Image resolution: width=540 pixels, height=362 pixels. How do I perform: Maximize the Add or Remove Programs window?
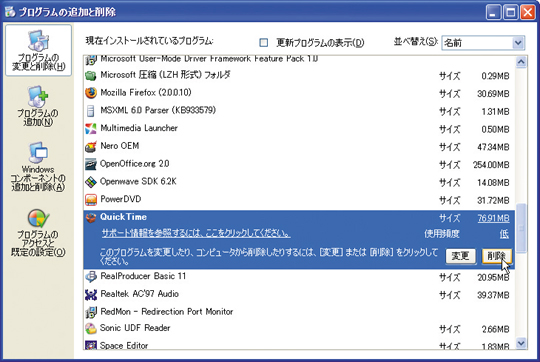[x=510, y=12]
